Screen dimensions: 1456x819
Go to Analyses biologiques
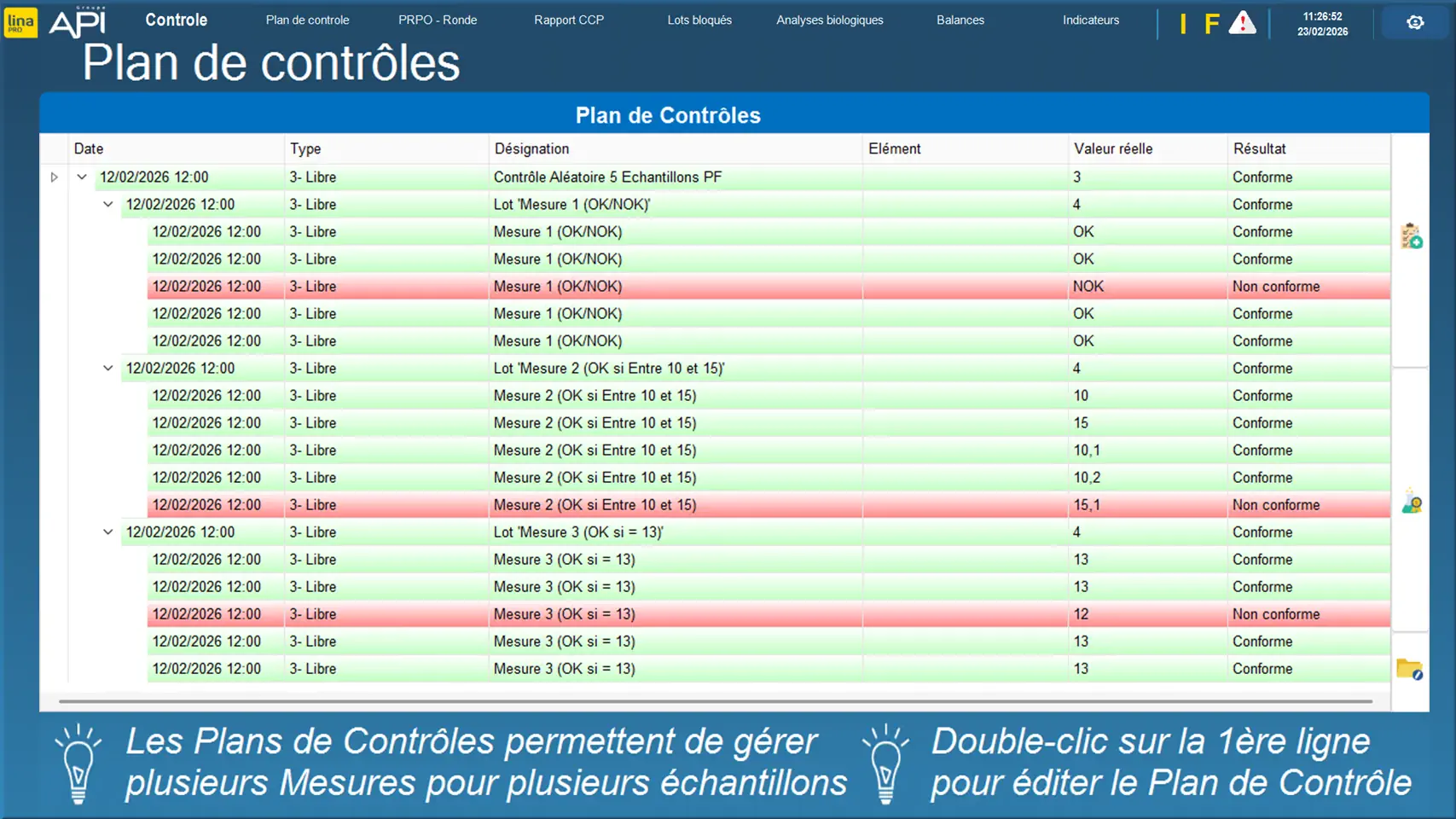829,20
